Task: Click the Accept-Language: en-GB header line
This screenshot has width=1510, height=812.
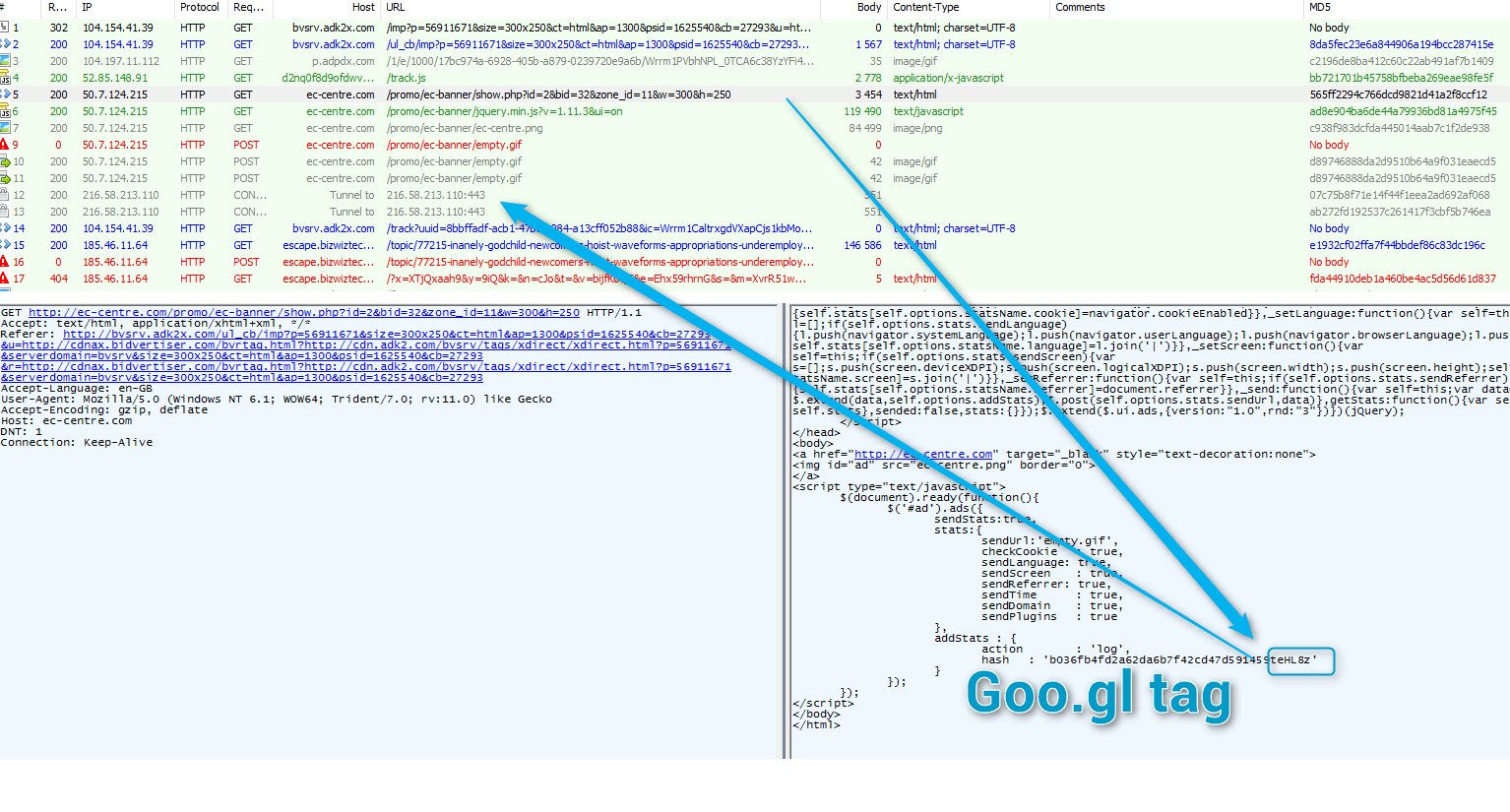Action: pos(77,388)
